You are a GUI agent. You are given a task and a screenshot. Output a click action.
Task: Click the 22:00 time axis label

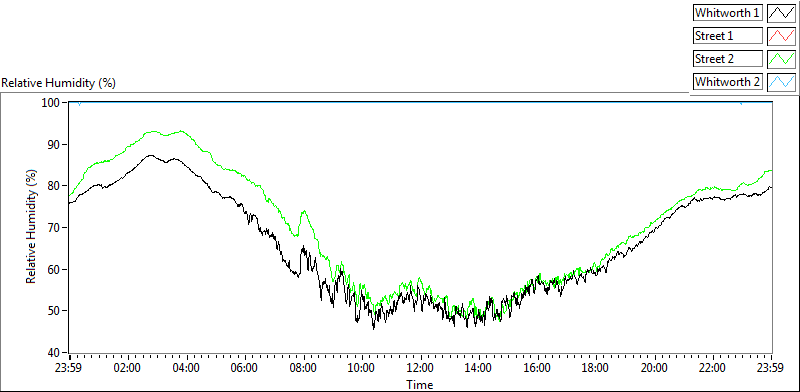pos(713,368)
